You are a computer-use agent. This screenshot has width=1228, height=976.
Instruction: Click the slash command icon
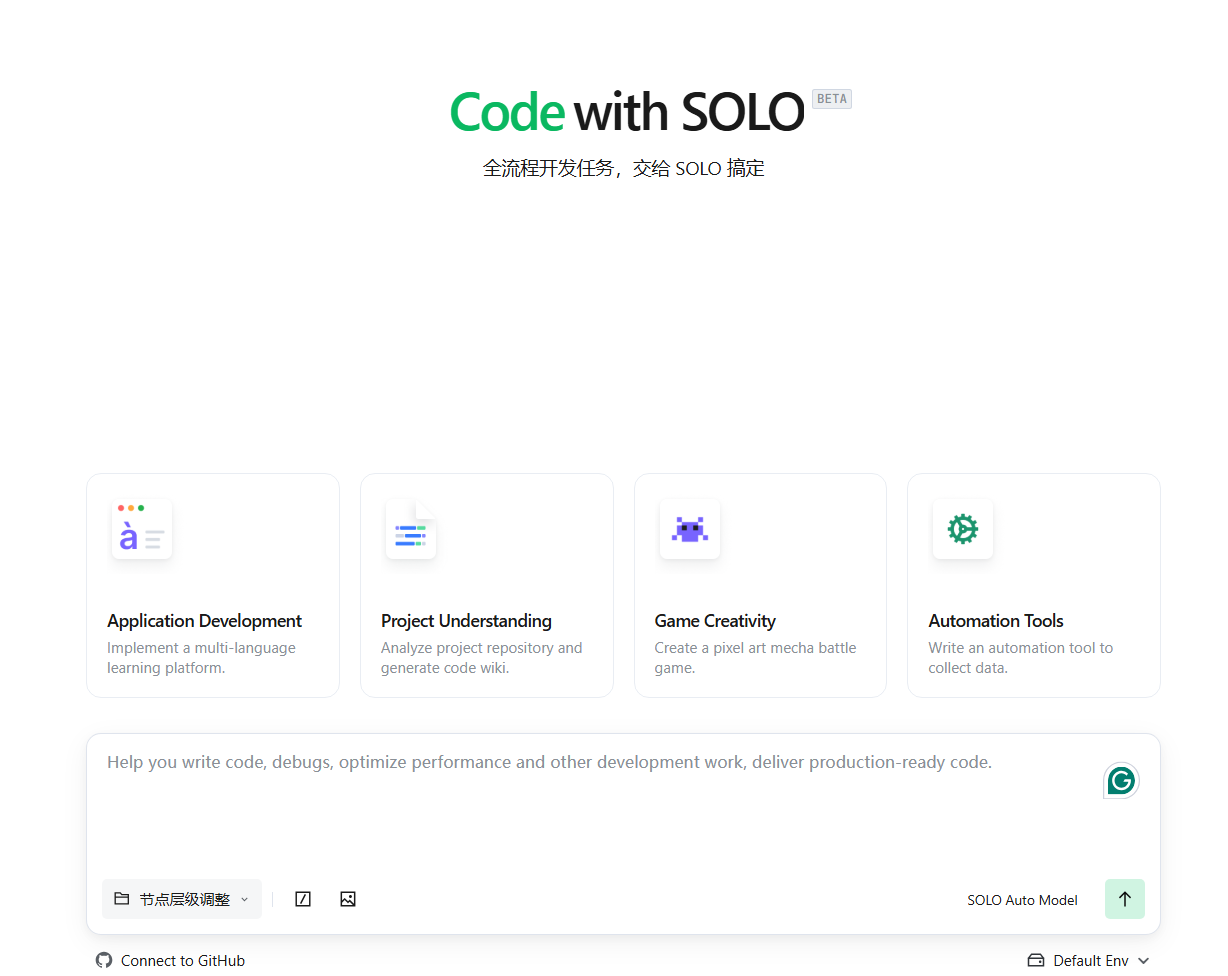click(x=303, y=899)
